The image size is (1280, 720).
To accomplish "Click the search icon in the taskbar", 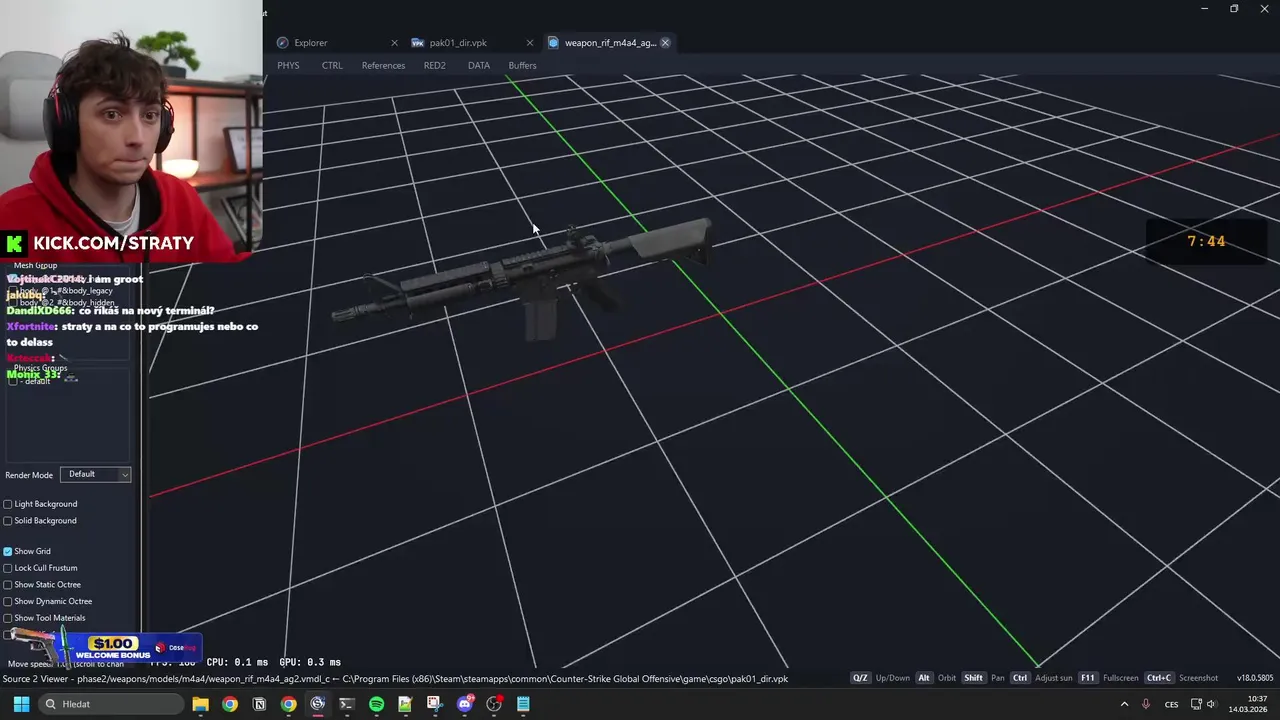I will point(50,704).
